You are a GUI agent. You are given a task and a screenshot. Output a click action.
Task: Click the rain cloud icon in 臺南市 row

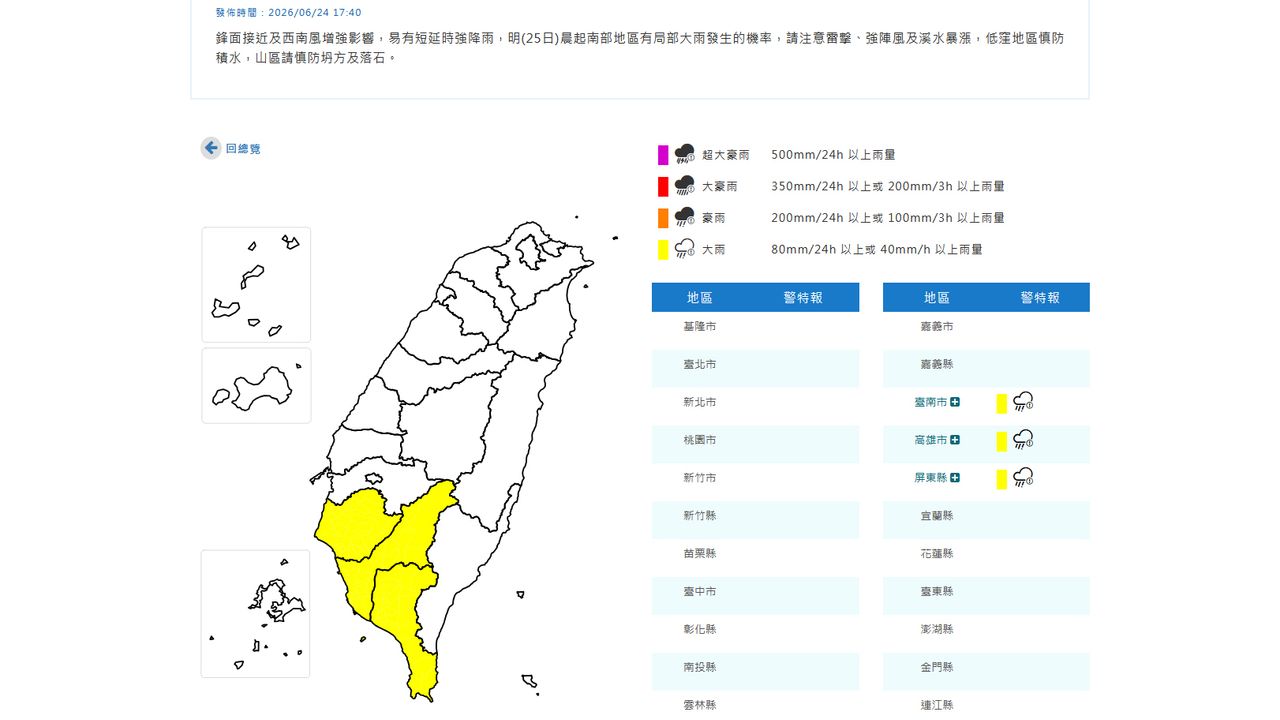pos(1022,402)
